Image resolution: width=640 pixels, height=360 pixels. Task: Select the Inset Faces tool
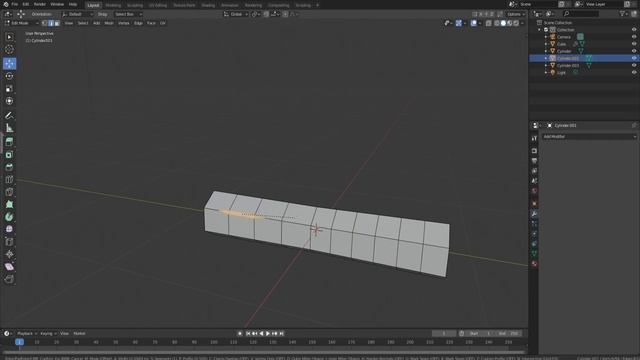coord(9,155)
